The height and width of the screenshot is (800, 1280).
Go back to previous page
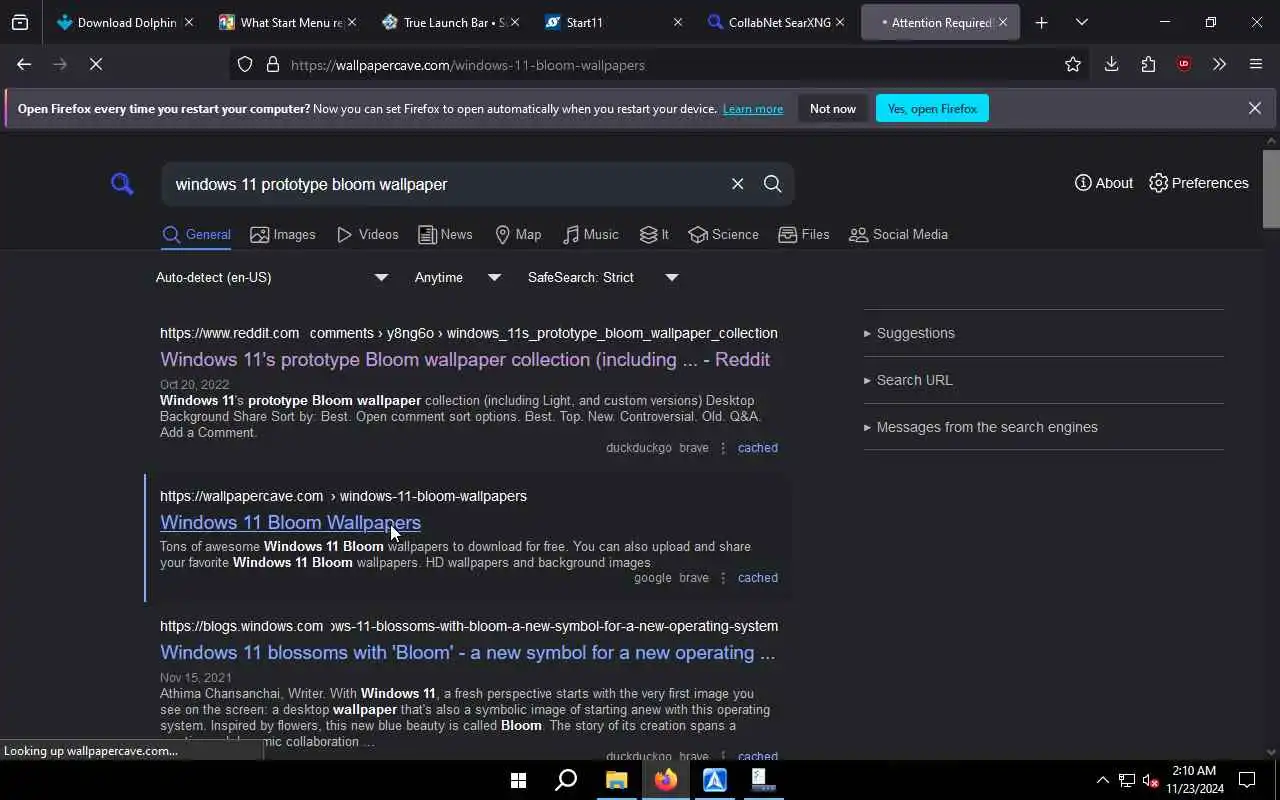24,64
